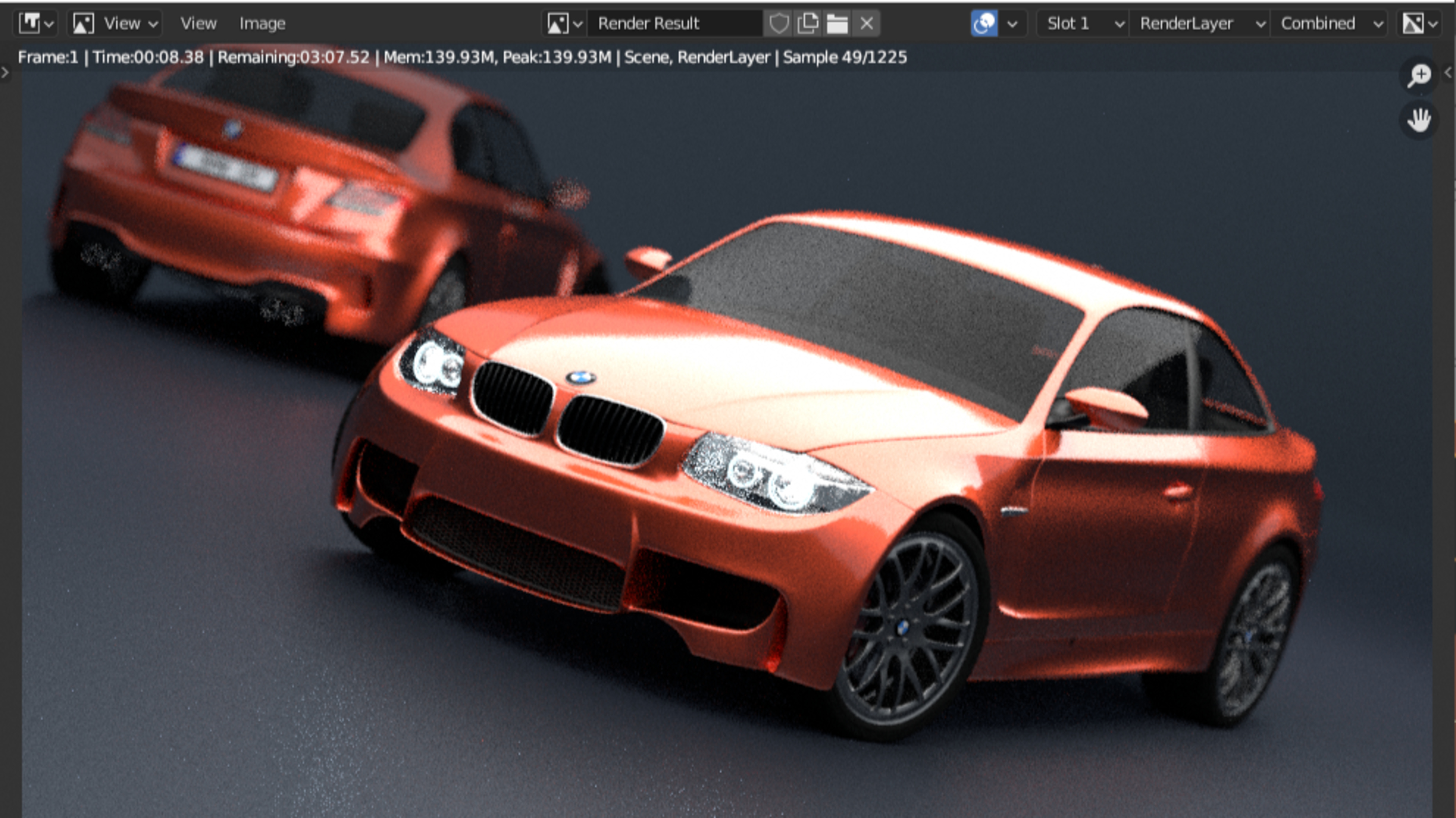Expand the gizmo options dropdown arrow
1456x818 pixels.
[x=1013, y=24]
